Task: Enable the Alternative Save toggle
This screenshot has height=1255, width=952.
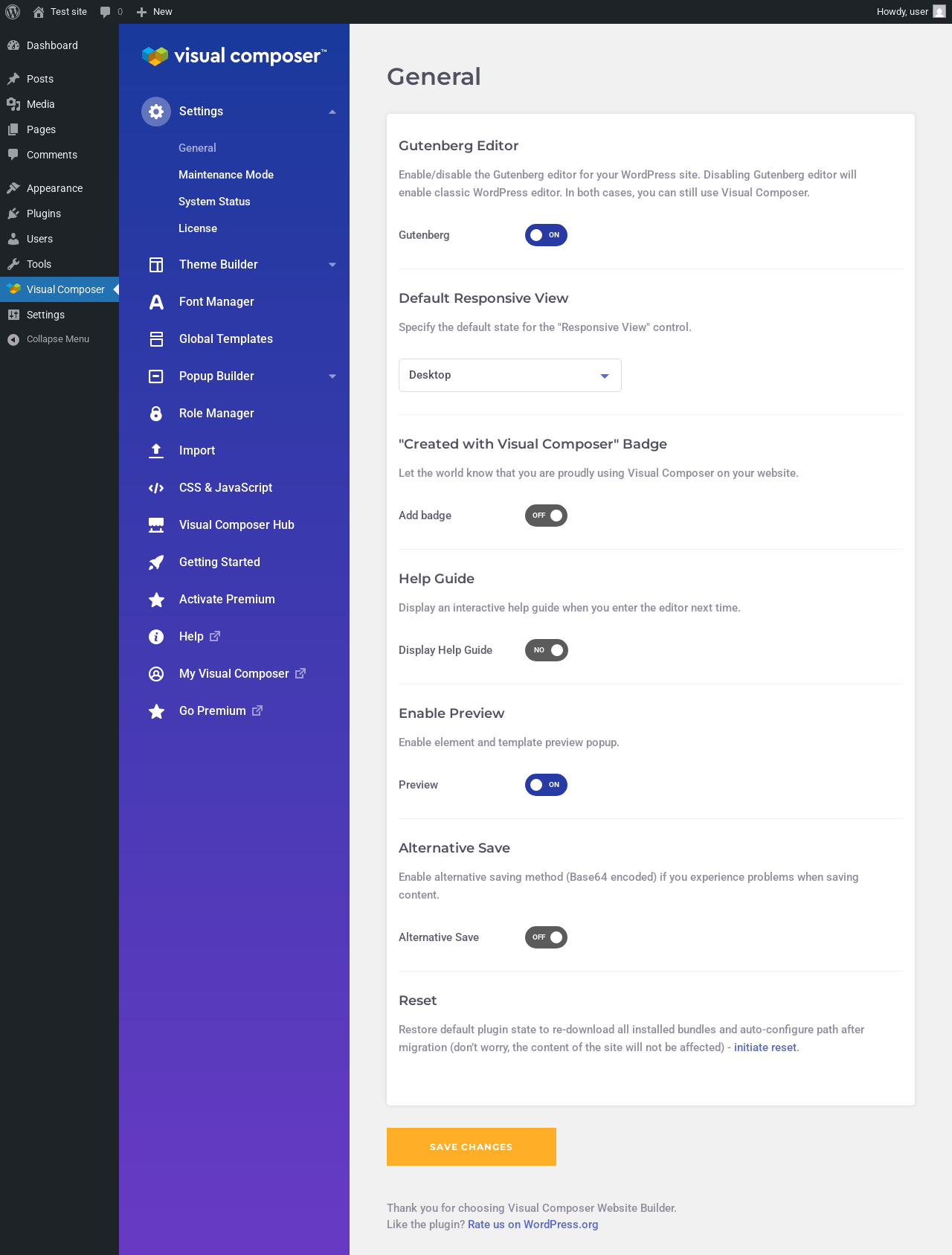Action: click(x=546, y=937)
